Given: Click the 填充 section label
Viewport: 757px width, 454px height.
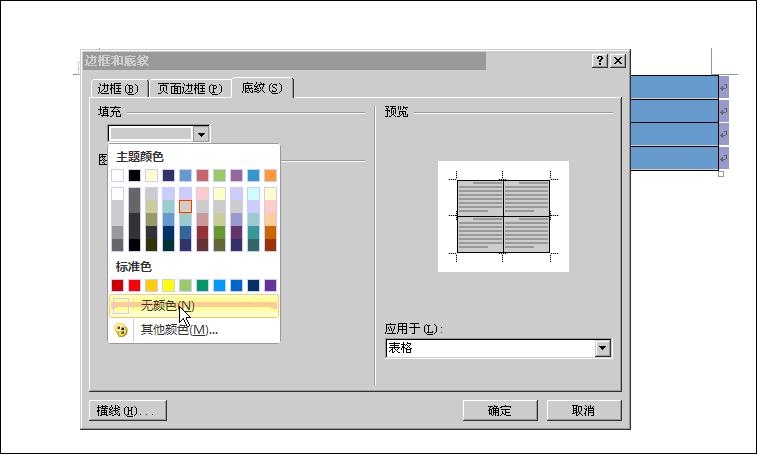Looking at the screenshot, I should 110,112.
